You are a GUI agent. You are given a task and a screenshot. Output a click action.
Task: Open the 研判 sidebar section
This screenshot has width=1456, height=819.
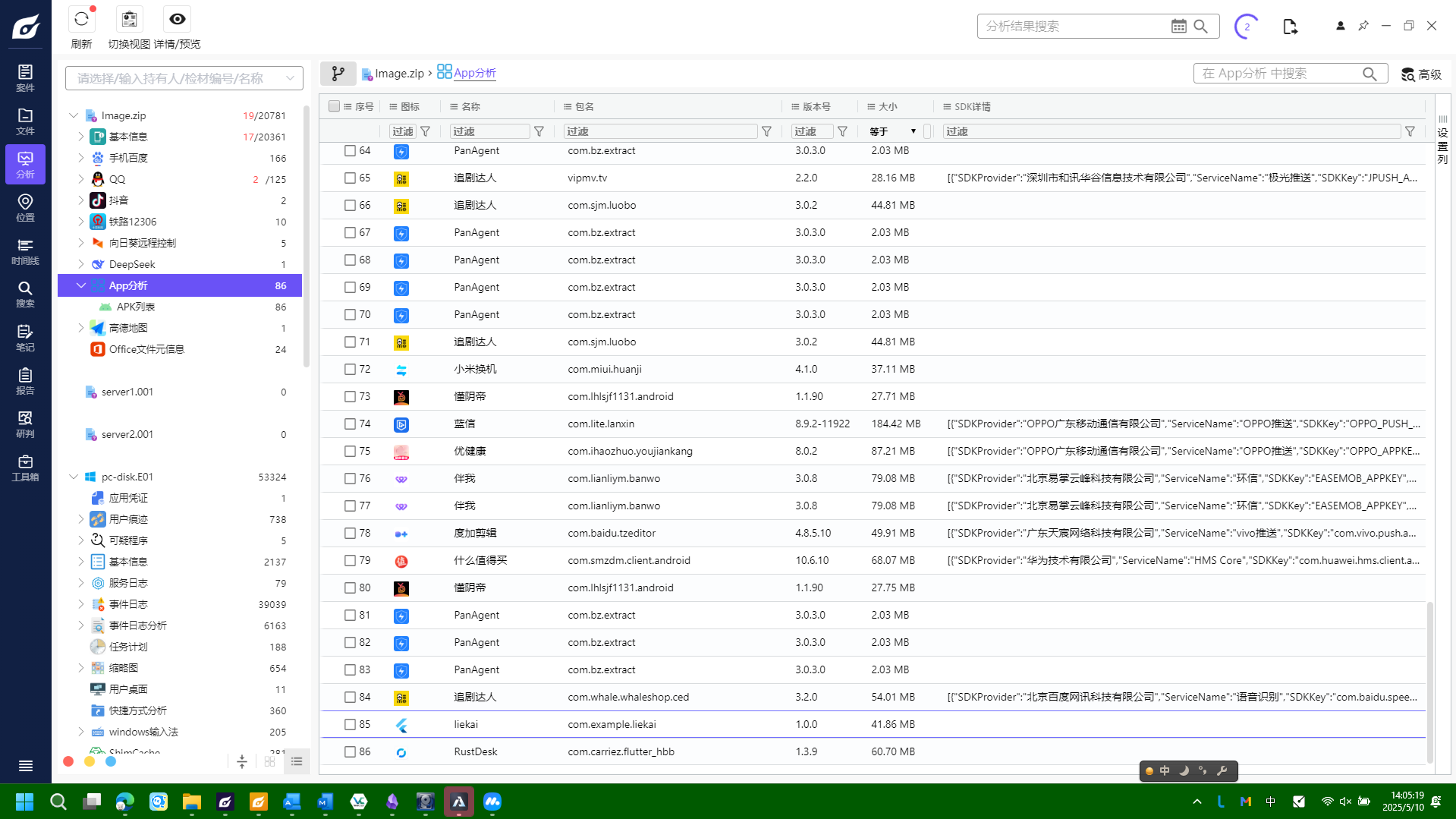(x=25, y=424)
